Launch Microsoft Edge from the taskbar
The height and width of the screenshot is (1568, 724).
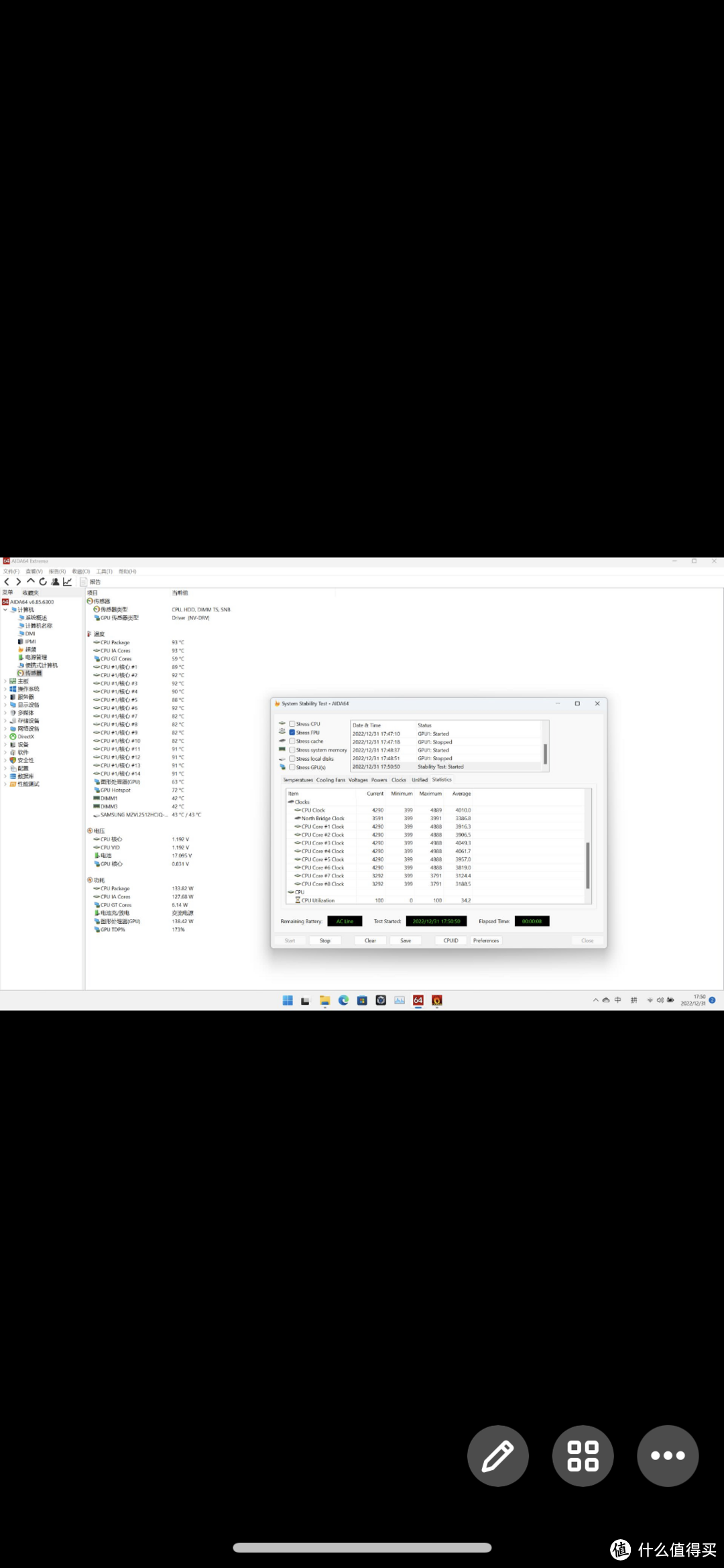[x=344, y=1000]
